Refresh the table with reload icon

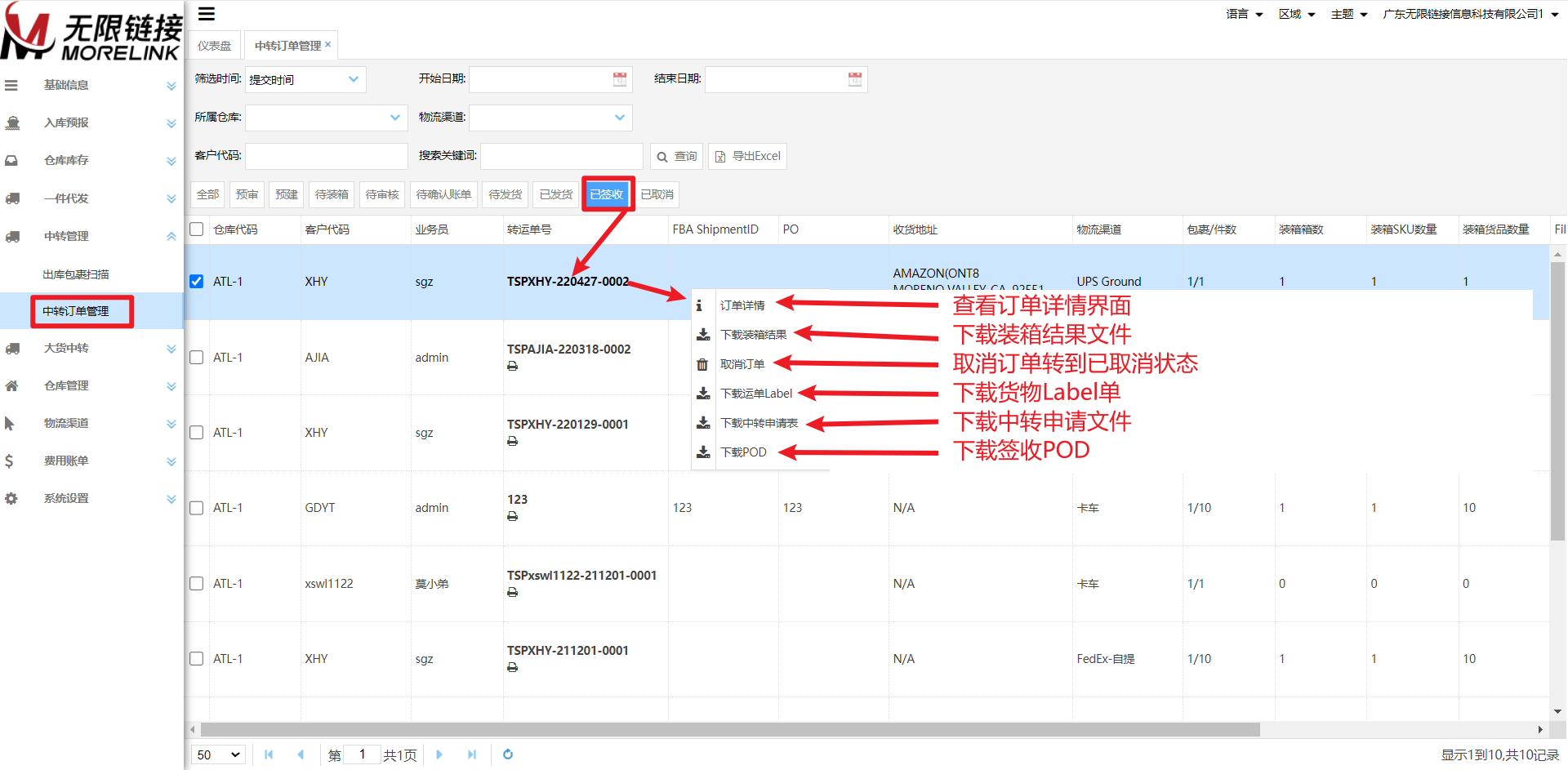click(508, 754)
